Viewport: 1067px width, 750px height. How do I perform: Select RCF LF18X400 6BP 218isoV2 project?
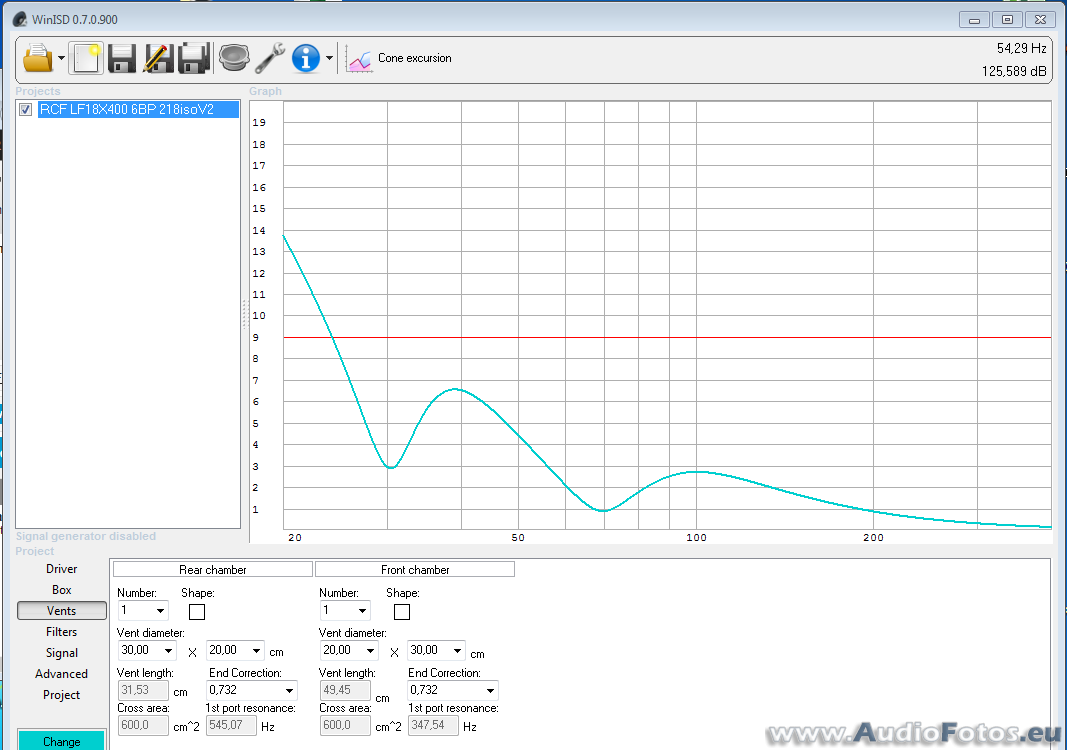(x=138, y=110)
